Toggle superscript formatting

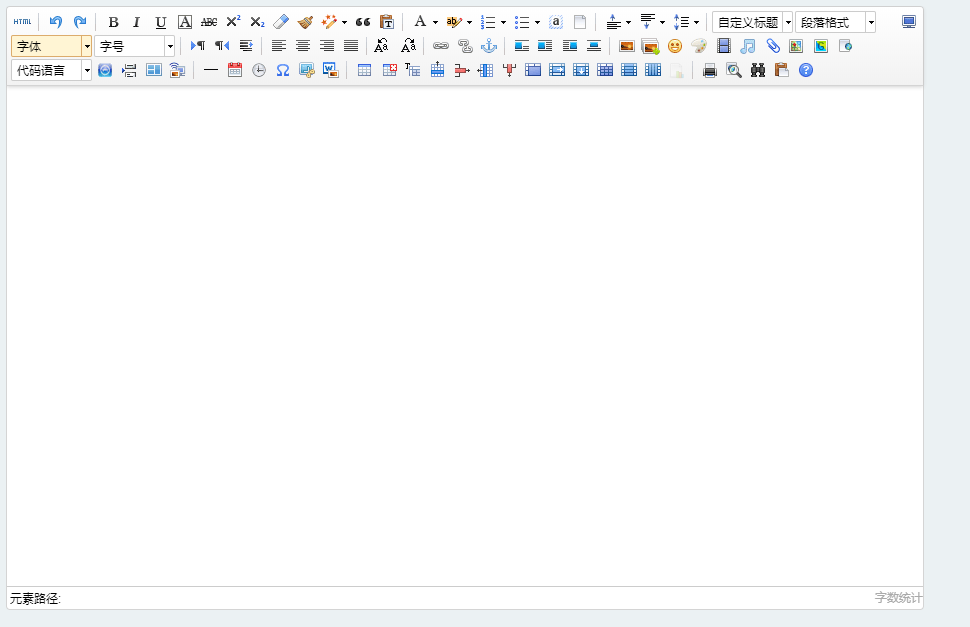233,22
